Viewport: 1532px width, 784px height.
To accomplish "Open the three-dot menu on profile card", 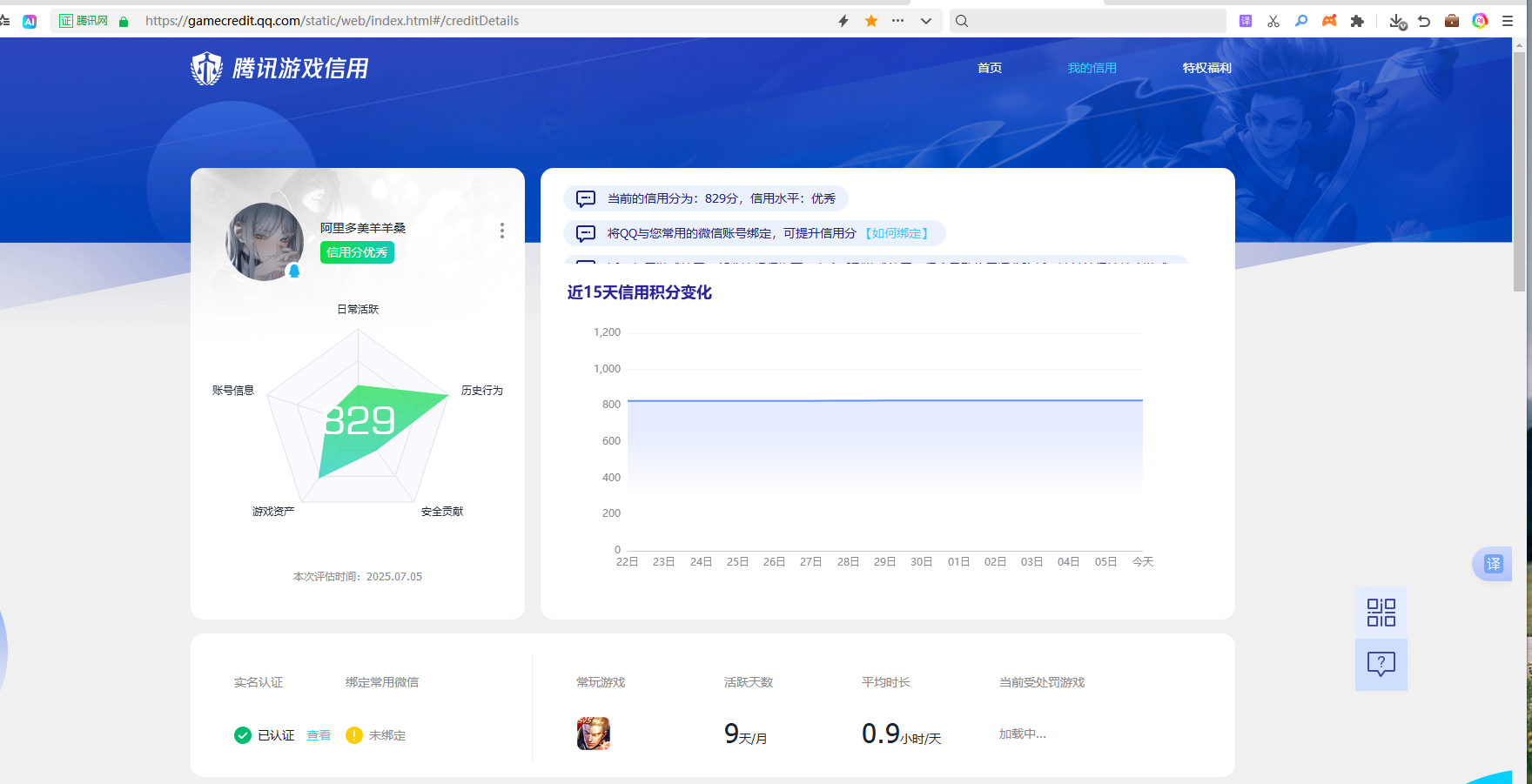I will (x=502, y=231).
